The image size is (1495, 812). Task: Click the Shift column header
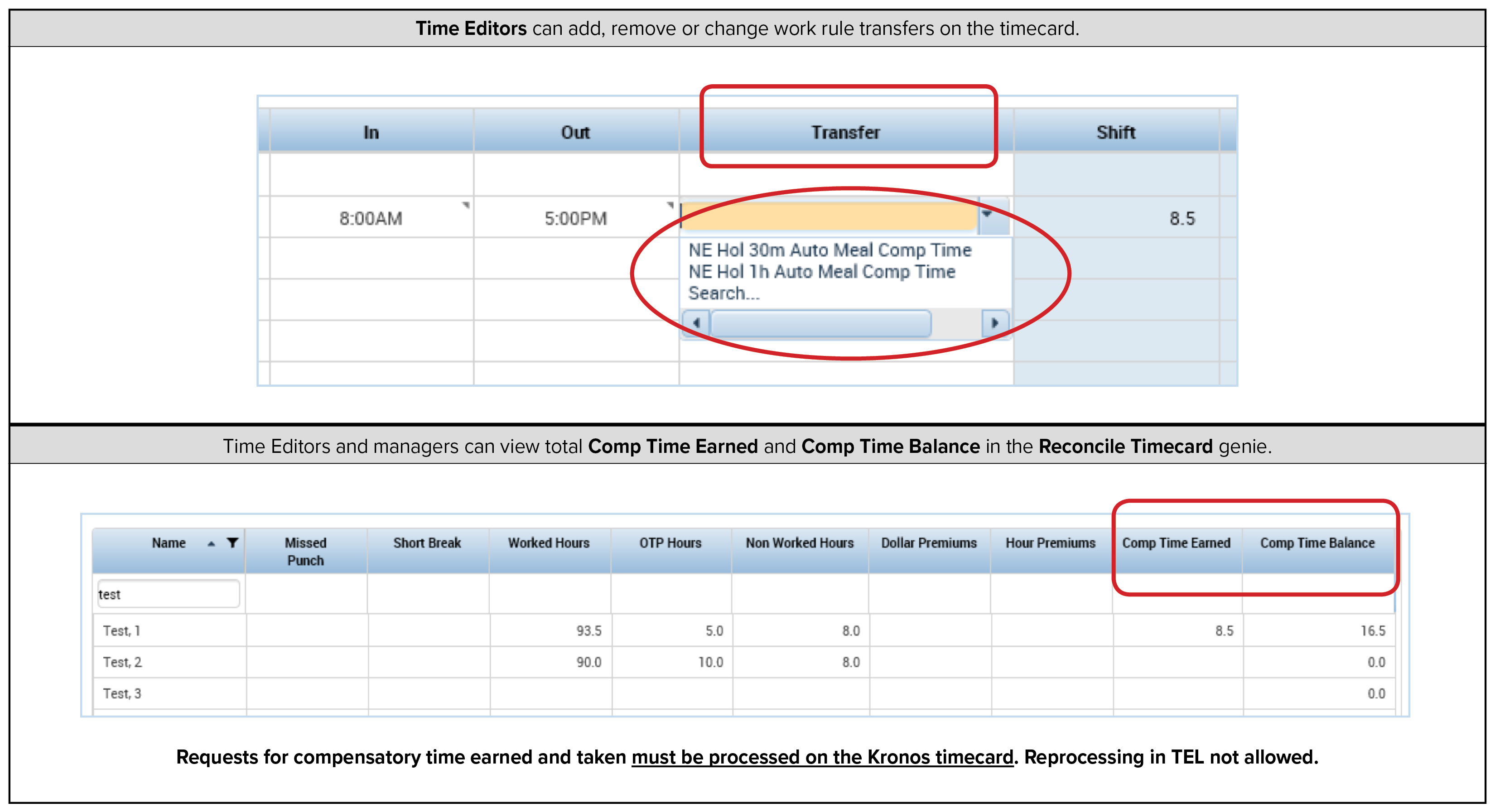tap(1115, 132)
